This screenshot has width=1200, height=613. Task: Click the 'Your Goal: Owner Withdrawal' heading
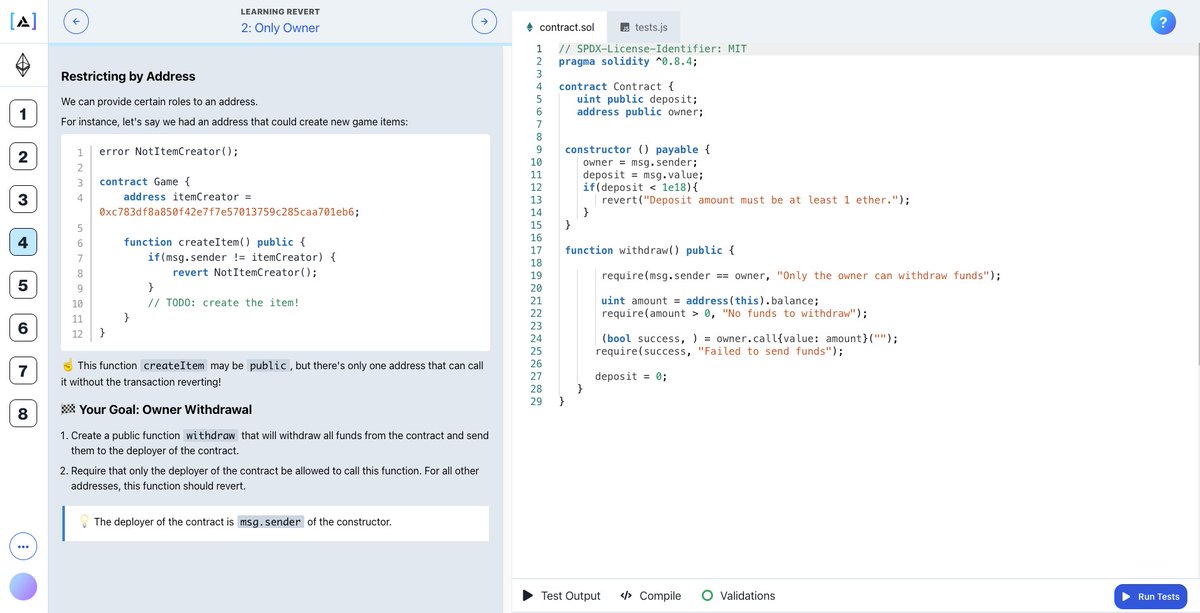(156, 409)
